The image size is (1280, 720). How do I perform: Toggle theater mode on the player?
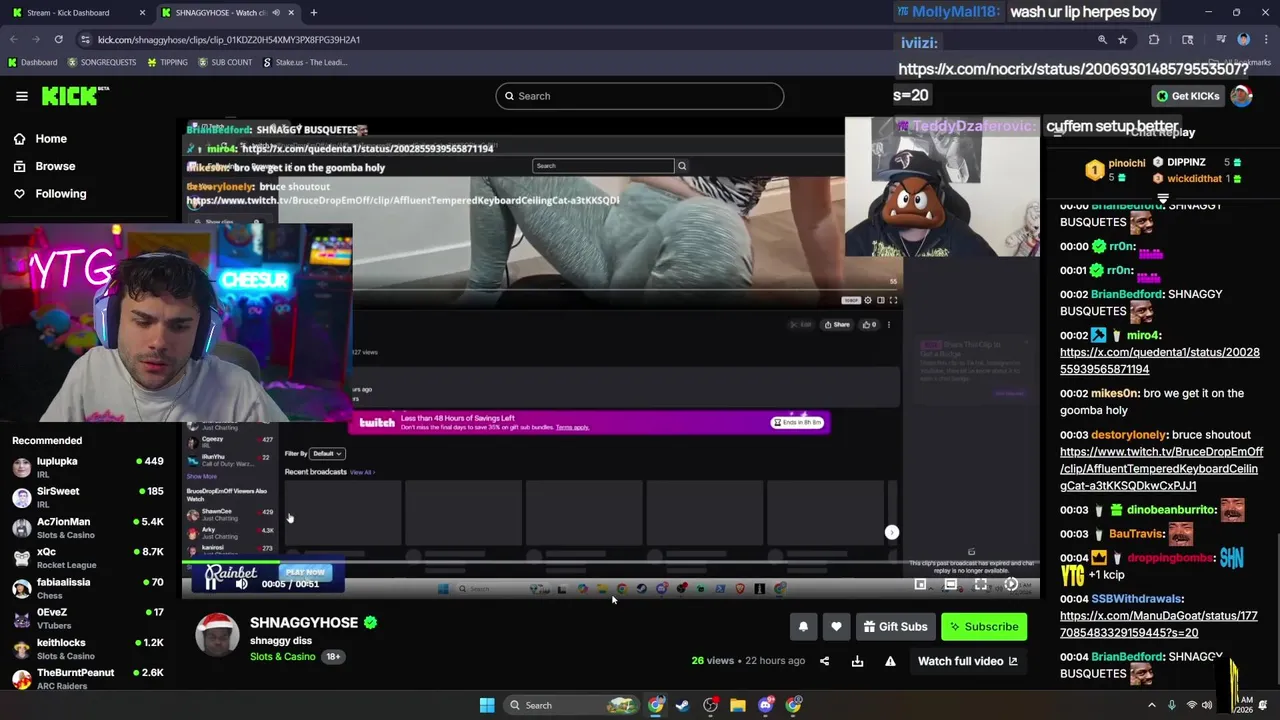(950, 584)
